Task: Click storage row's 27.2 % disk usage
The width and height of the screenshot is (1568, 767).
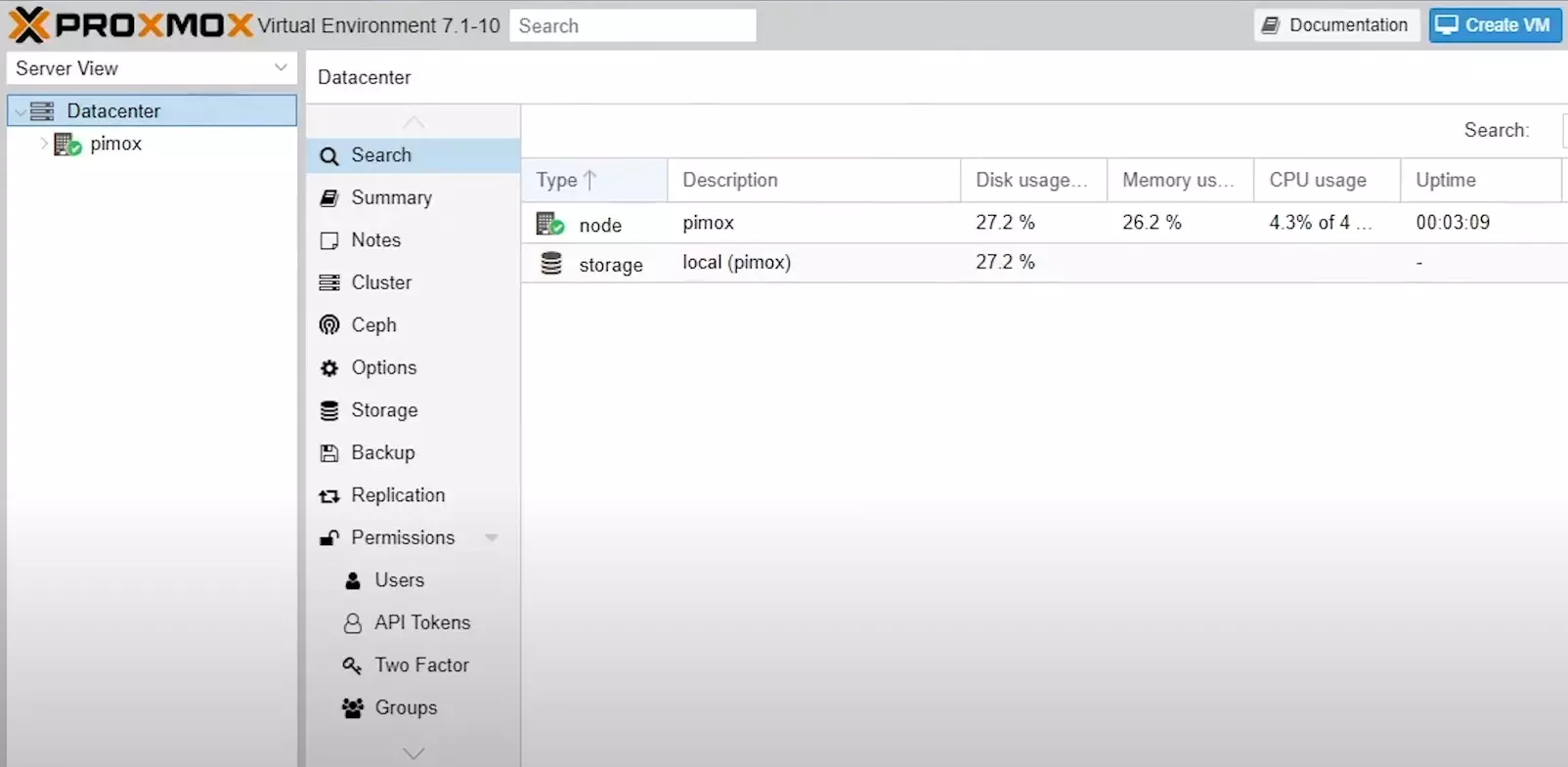Action: tap(1005, 262)
